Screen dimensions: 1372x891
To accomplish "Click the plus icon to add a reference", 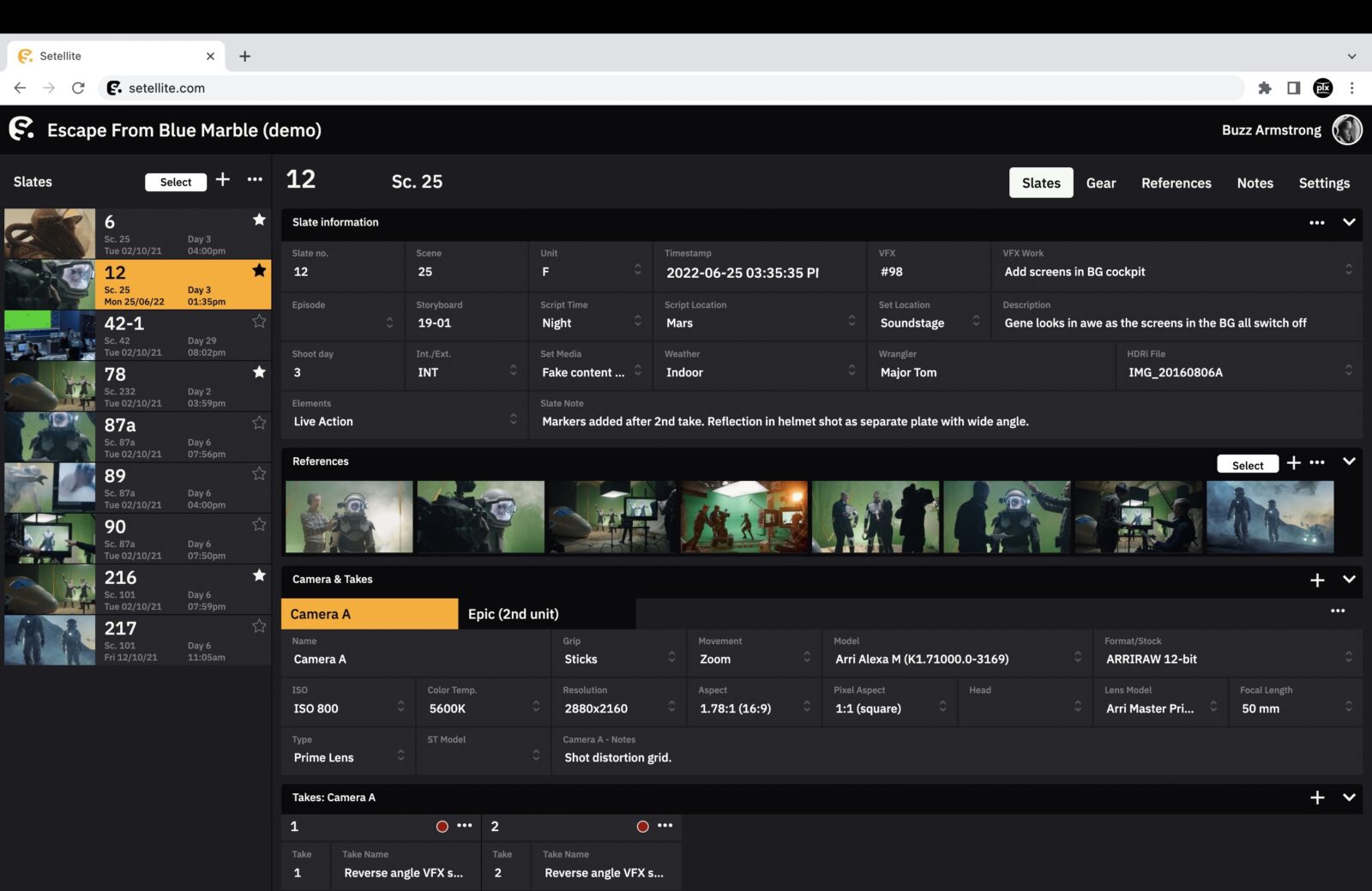I will [1294, 463].
